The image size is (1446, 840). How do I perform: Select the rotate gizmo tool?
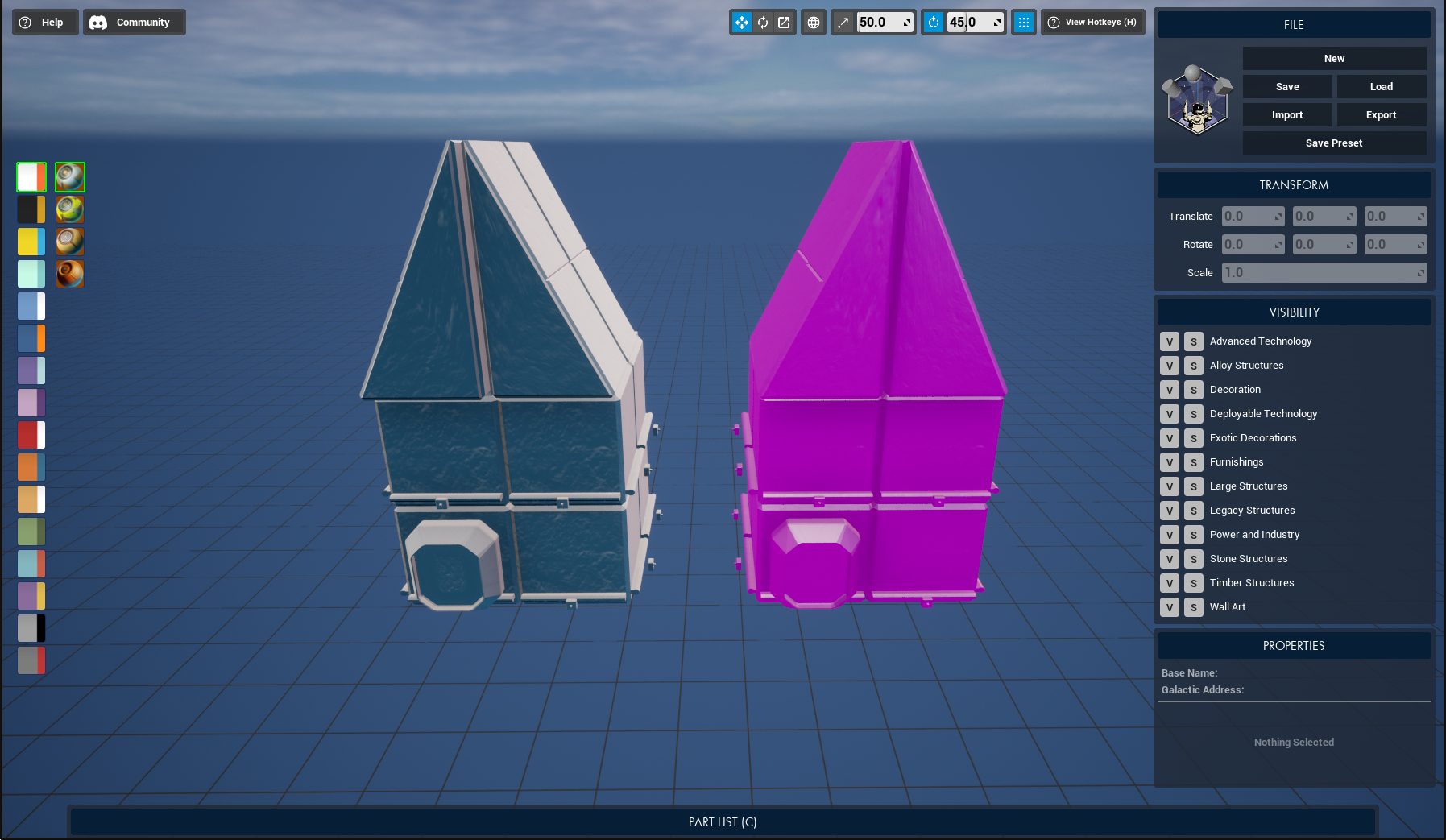pyautogui.click(x=763, y=23)
